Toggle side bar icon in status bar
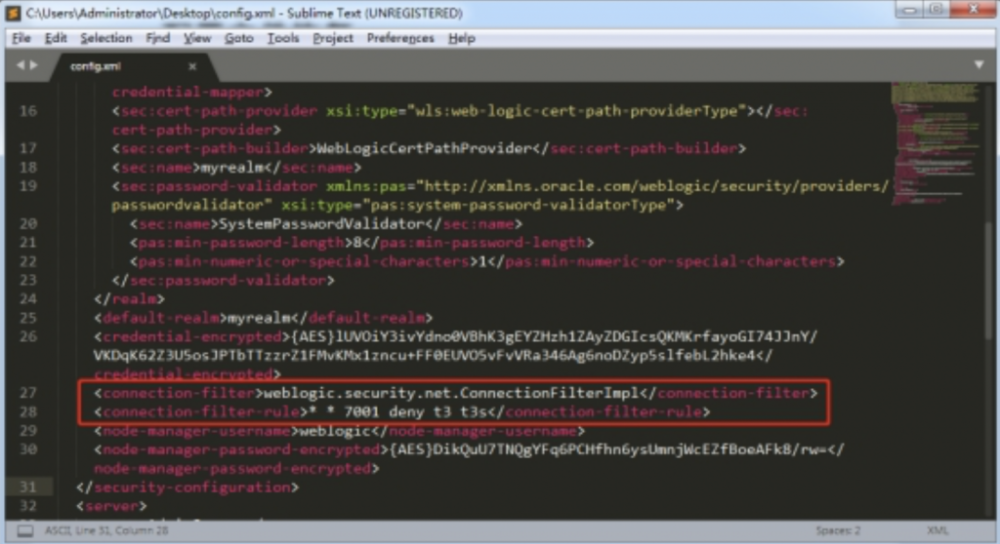 tap(25, 531)
